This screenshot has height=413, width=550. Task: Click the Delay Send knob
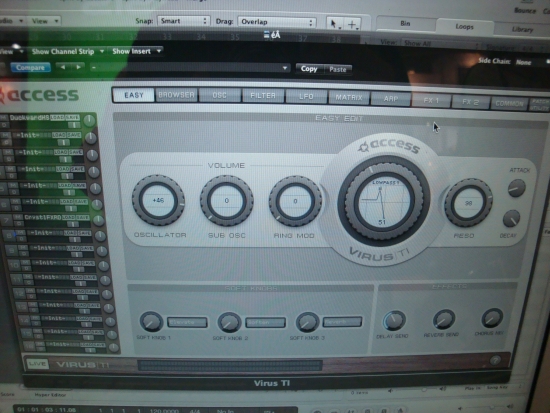click(394, 320)
